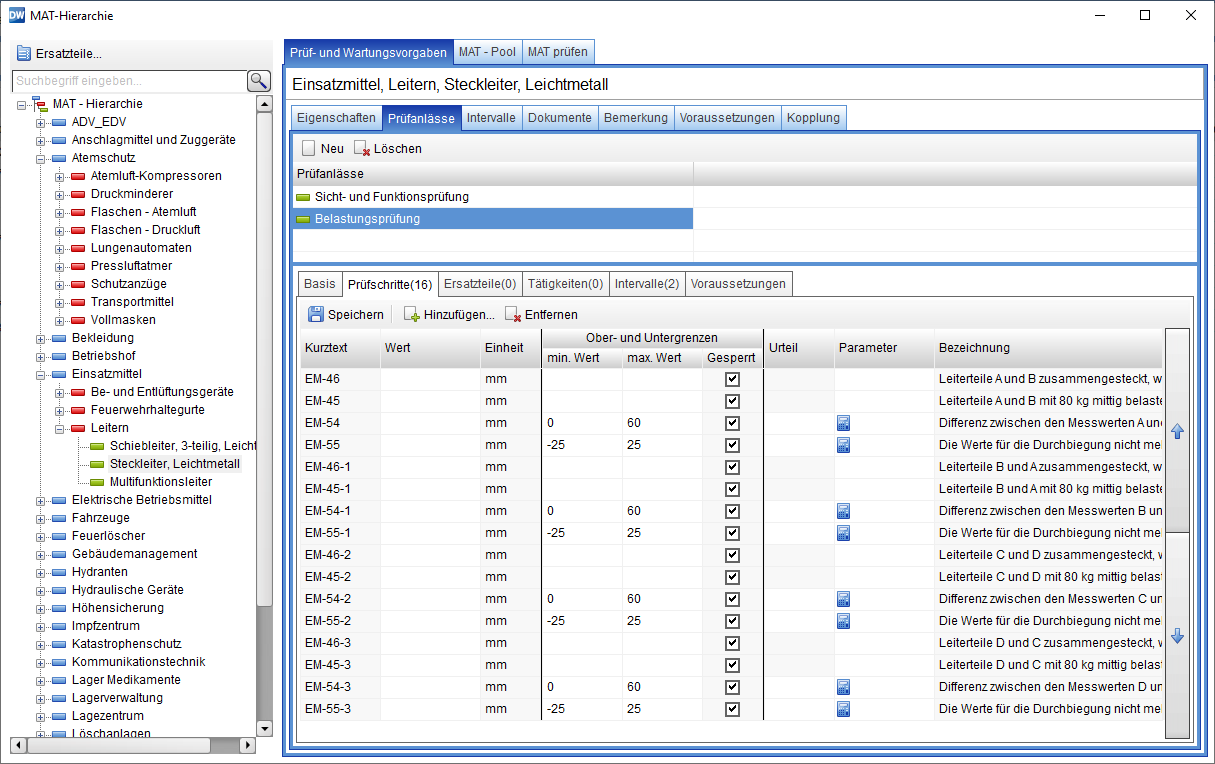Image resolution: width=1215 pixels, height=764 pixels.
Task: Click the Ersatzteile database icon
Action: tap(24, 54)
